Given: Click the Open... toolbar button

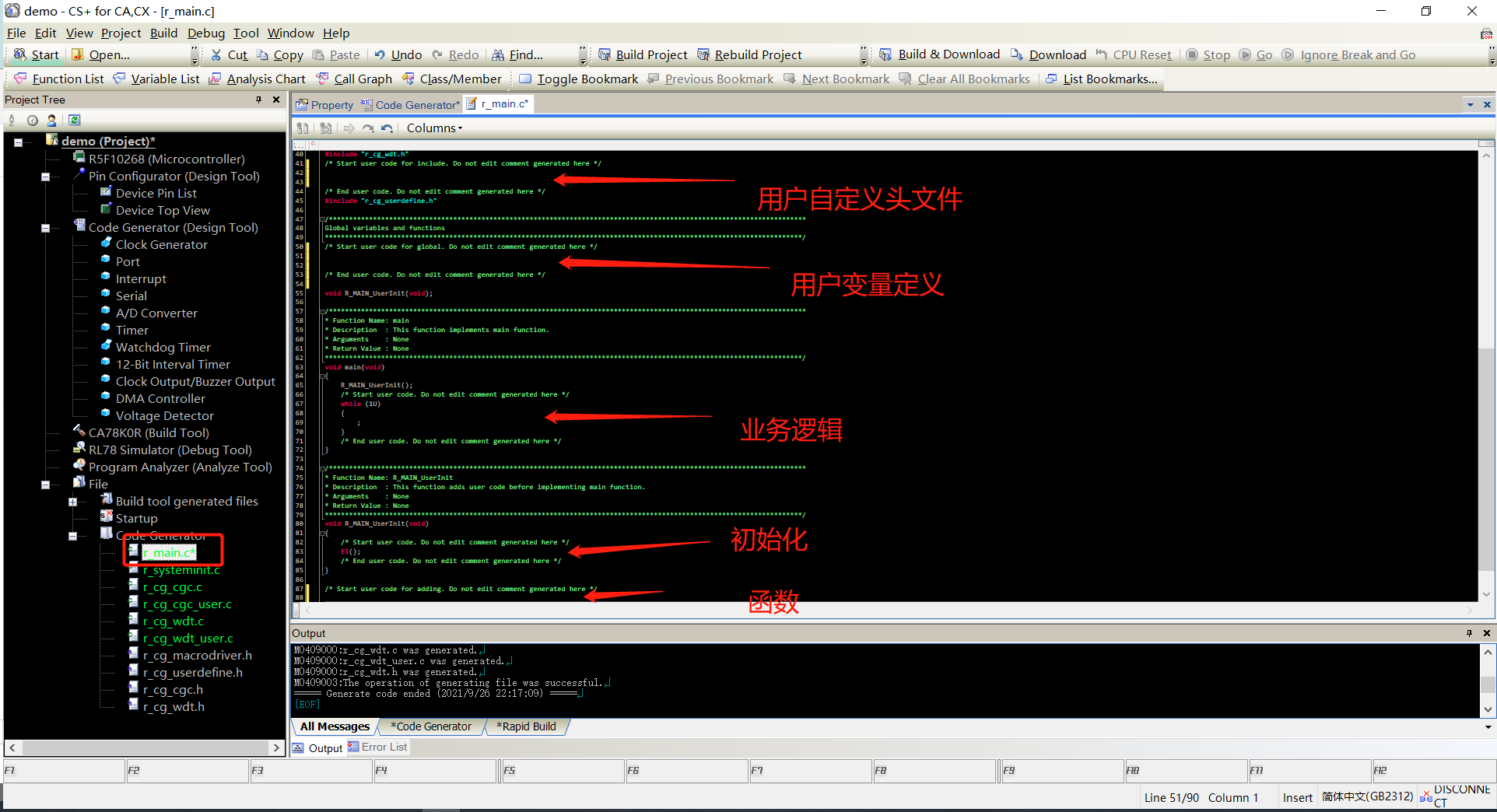Looking at the screenshot, I should (x=100, y=54).
